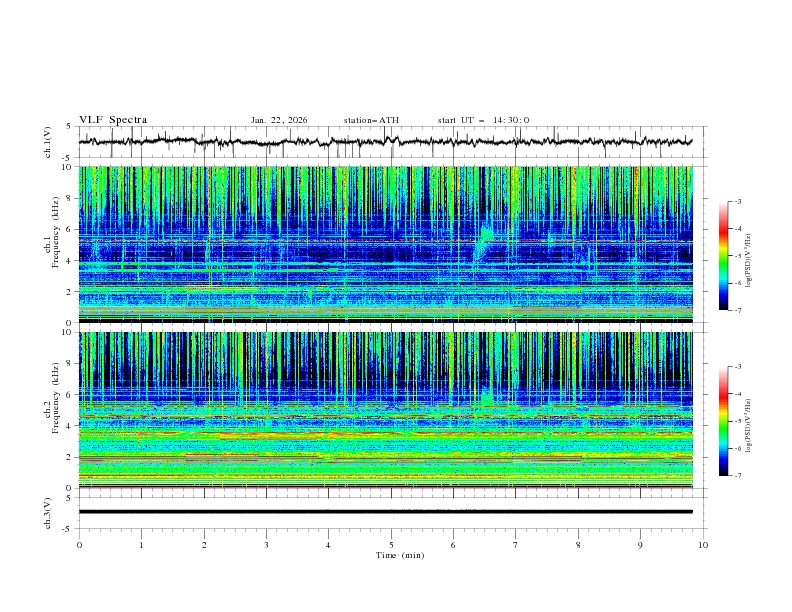
Task: Select the date text "Jan. 22, 2026"
Action: (x=279, y=120)
